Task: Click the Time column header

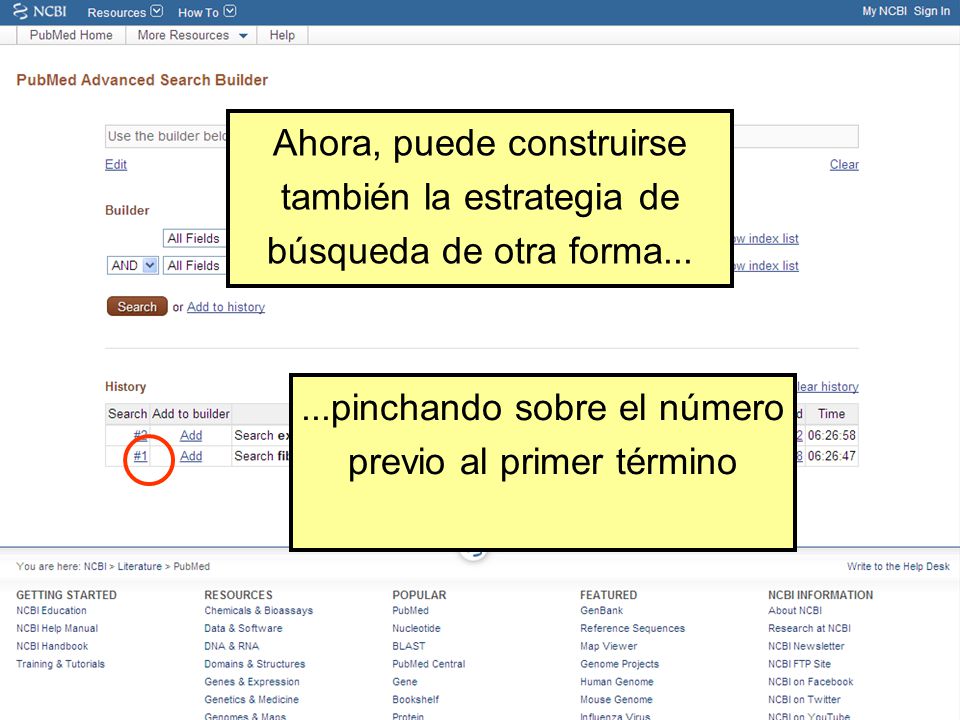Action: [x=831, y=414]
